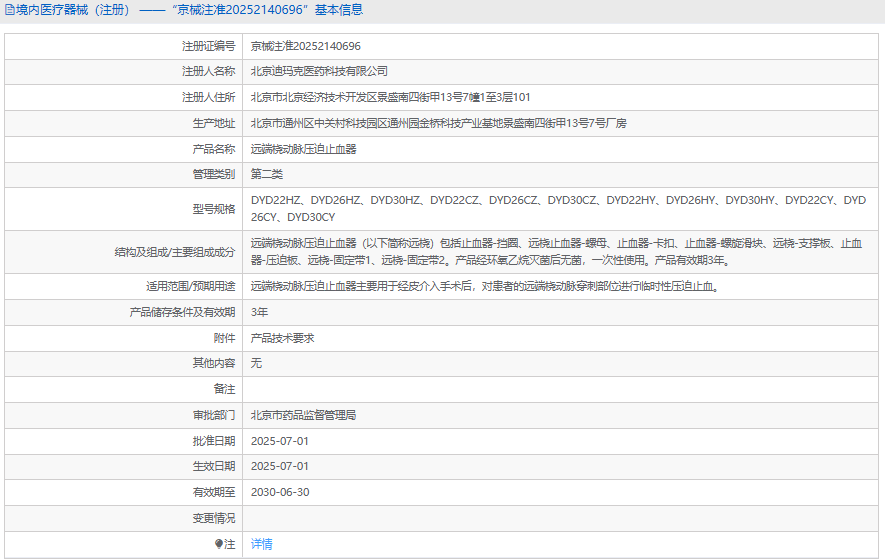This screenshot has width=885, height=560.
Task: Select the model list starting DYD22HZ
Action: click(x=558, y=208)
